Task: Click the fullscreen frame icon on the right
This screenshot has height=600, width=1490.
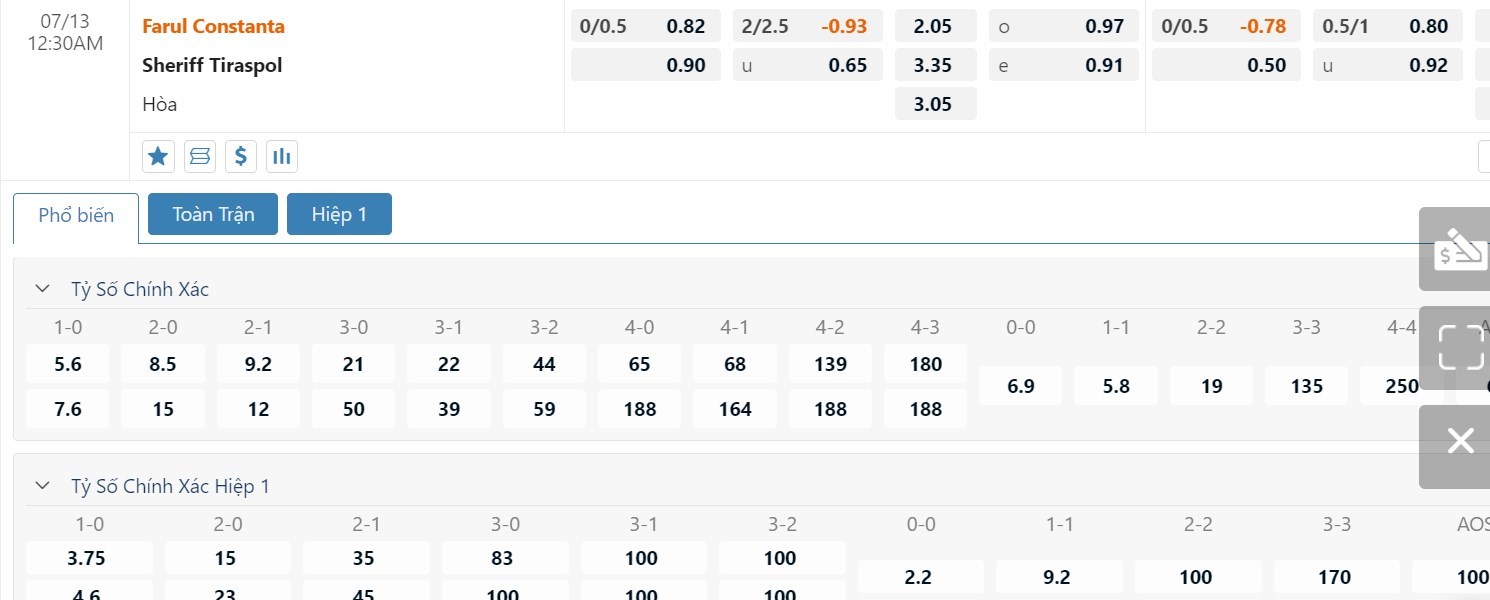Action: [1459, 347]
